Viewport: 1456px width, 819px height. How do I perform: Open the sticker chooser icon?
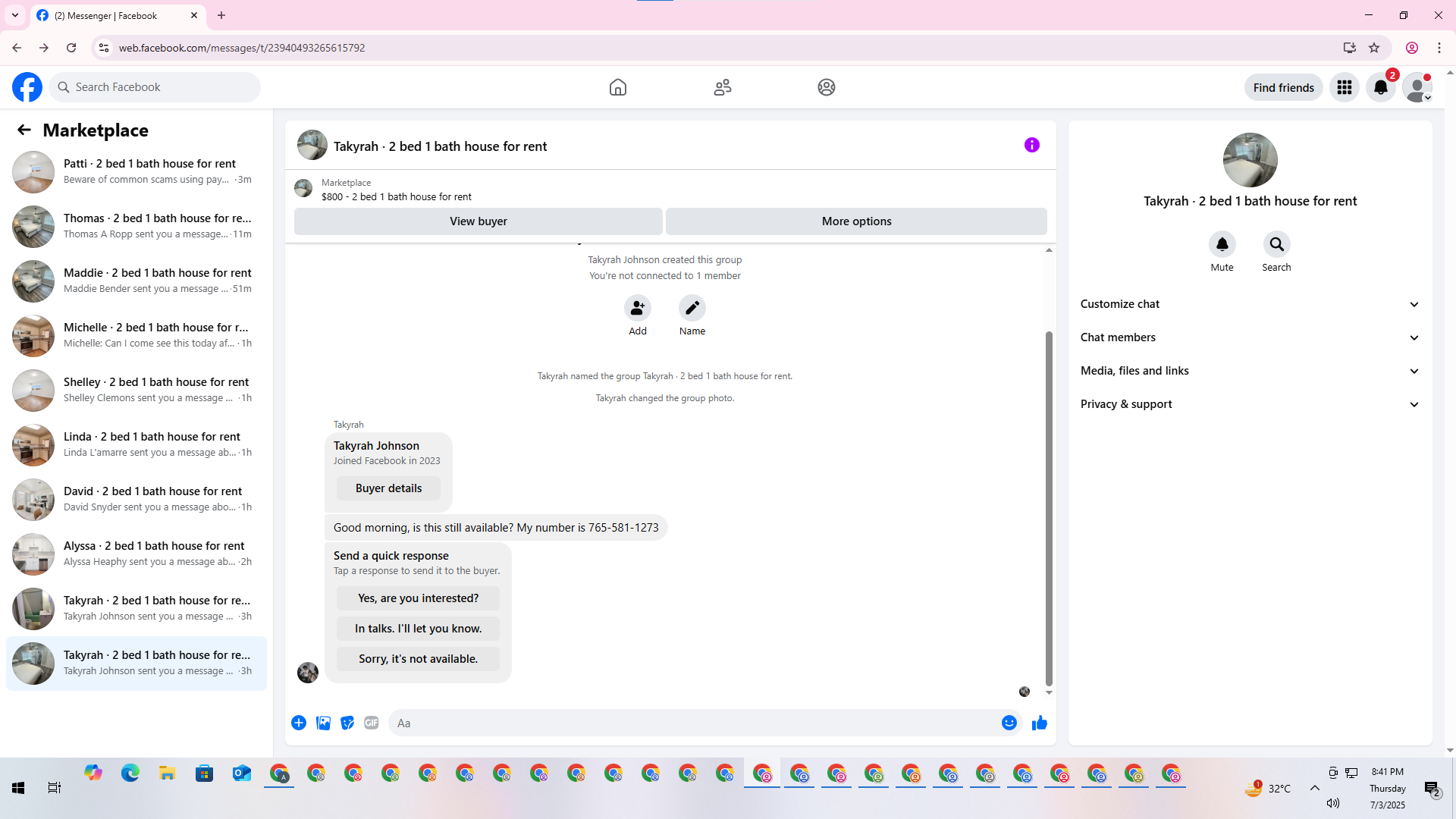coord(347,723)
